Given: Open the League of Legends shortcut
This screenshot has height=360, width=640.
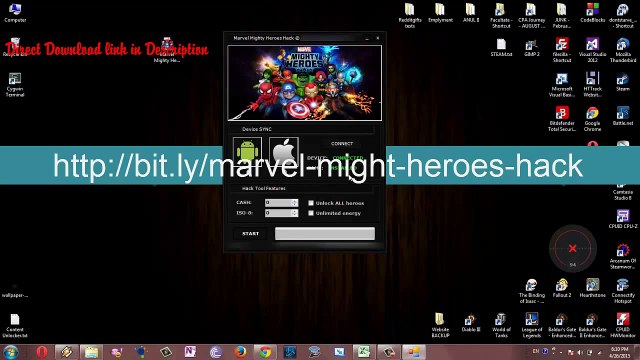Looking at the screenshot, I should coord(531,326).
